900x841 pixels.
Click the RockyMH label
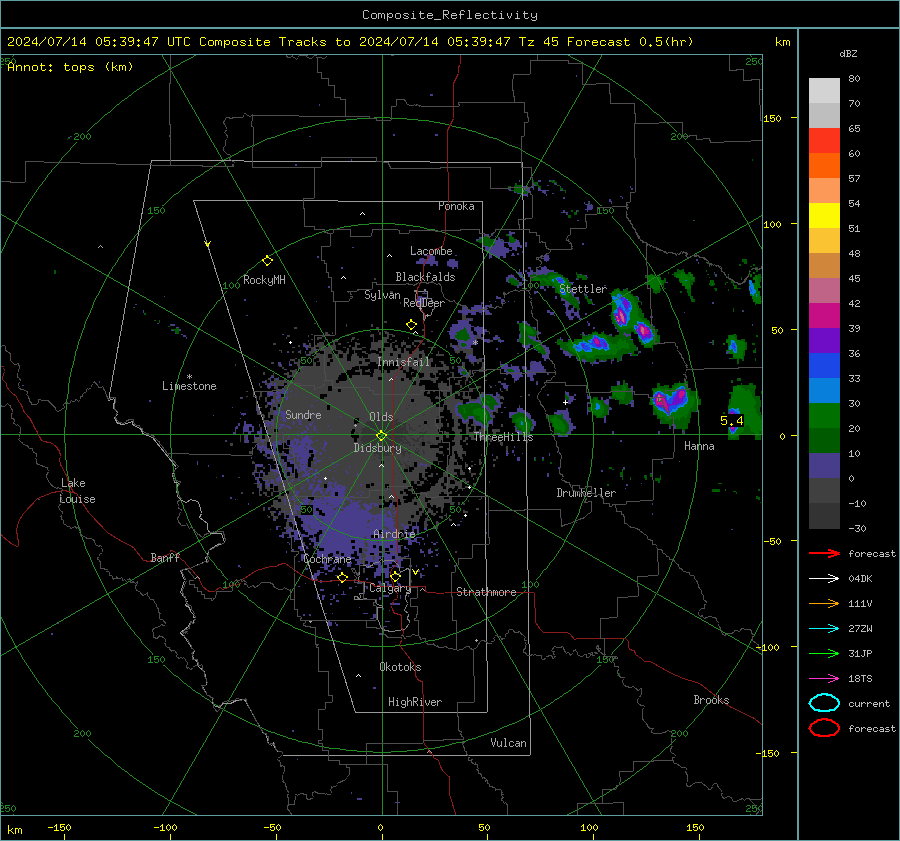coord(264,280)
